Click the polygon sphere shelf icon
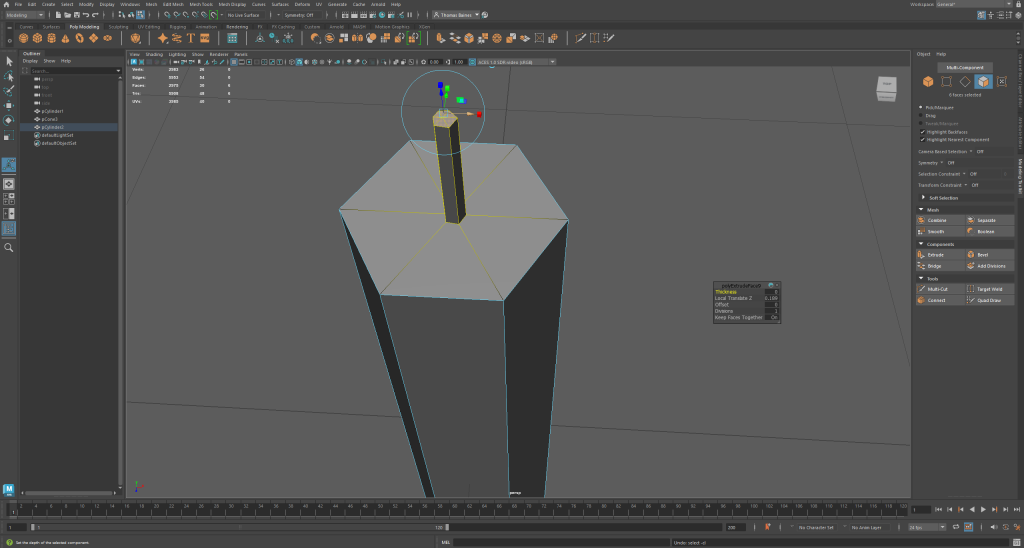This screenshot has height=548, width=1024. coord(23,38)
